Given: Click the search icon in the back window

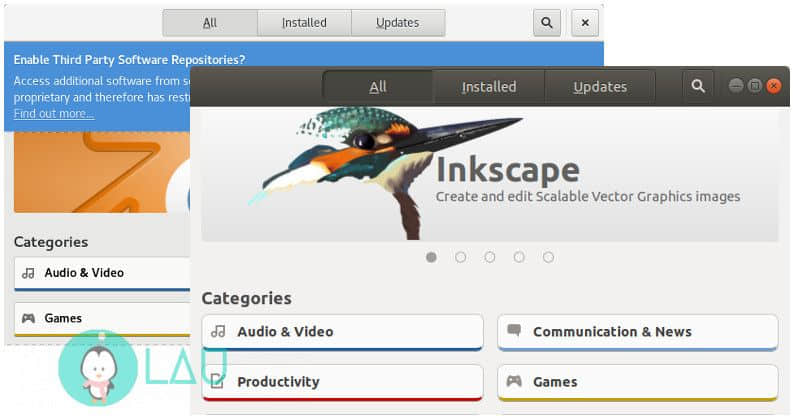Looking at the screenshot, I should [547, 23].
